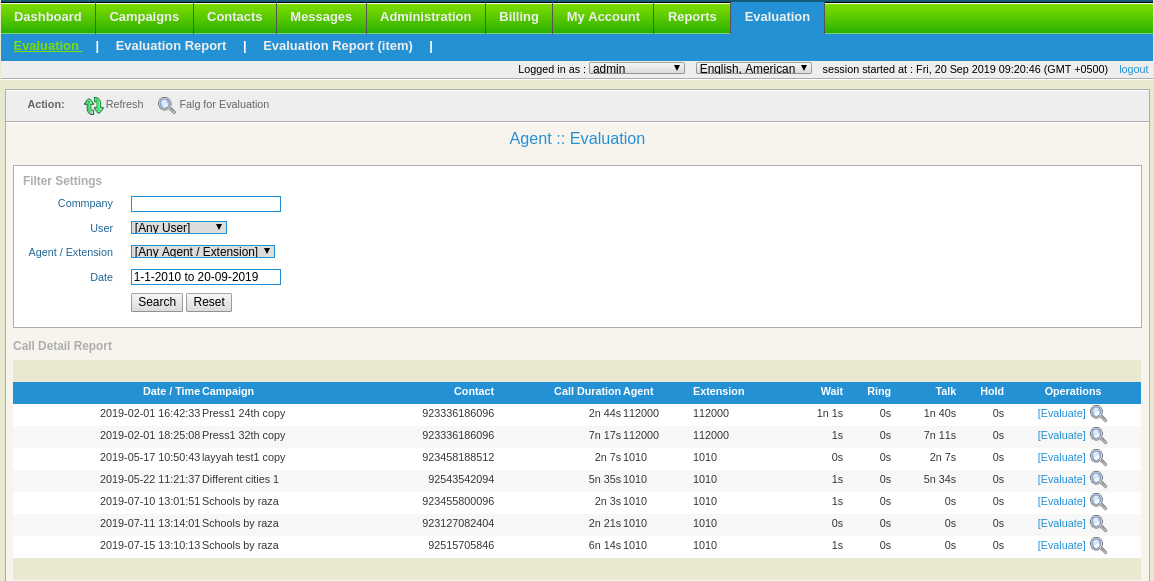Open the Reports tab

point(692,17)
